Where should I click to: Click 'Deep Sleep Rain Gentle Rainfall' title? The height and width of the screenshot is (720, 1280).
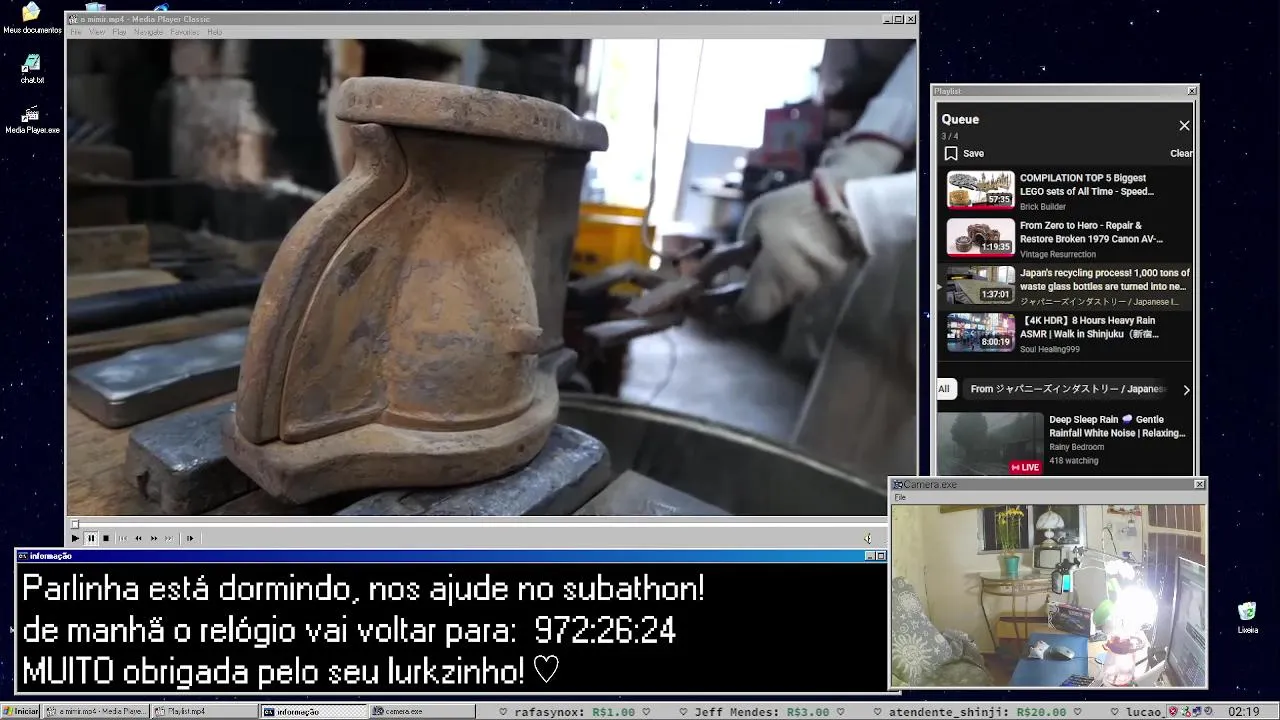(1117, 426)
